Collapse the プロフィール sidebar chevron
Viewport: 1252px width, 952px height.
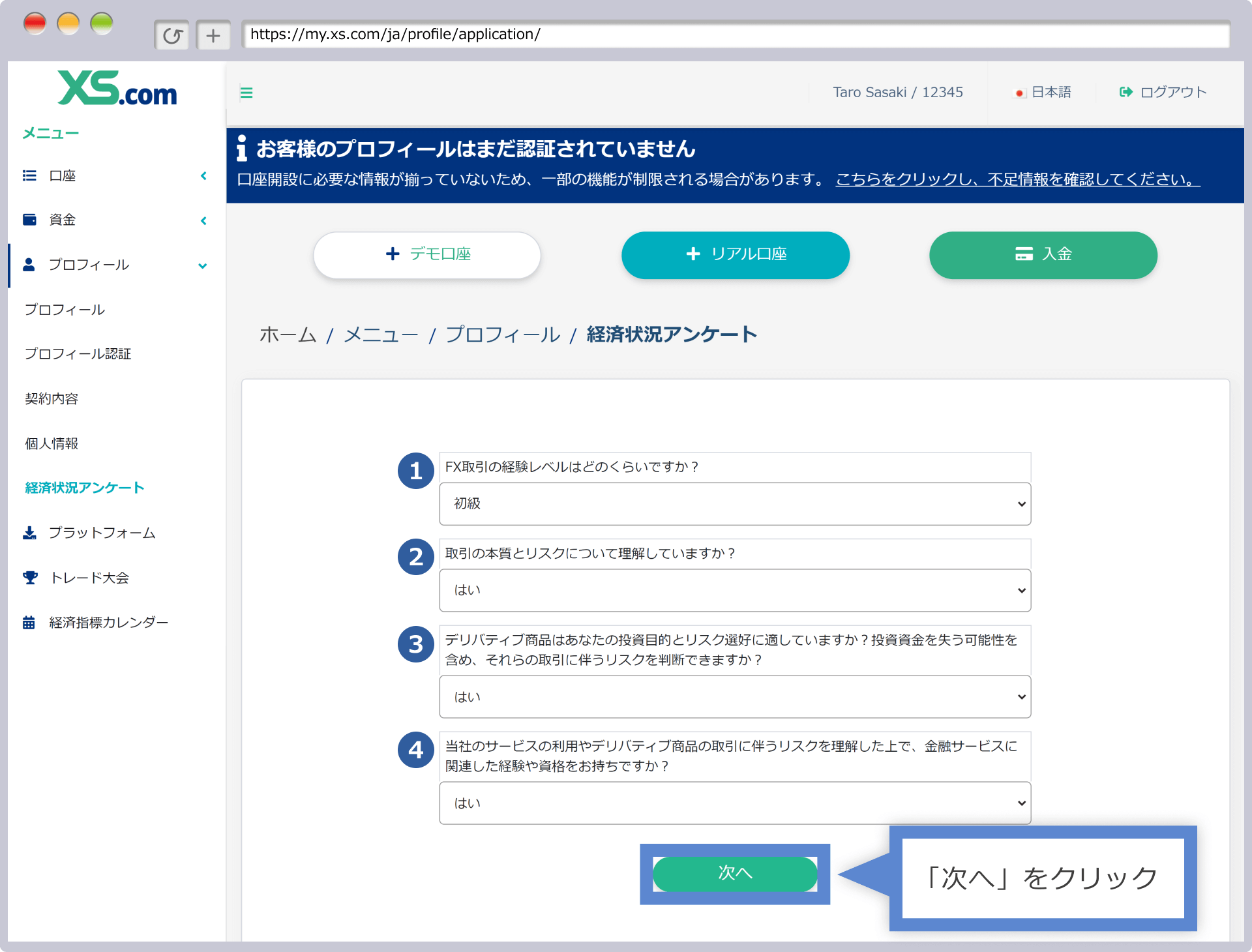coord(203,265)
